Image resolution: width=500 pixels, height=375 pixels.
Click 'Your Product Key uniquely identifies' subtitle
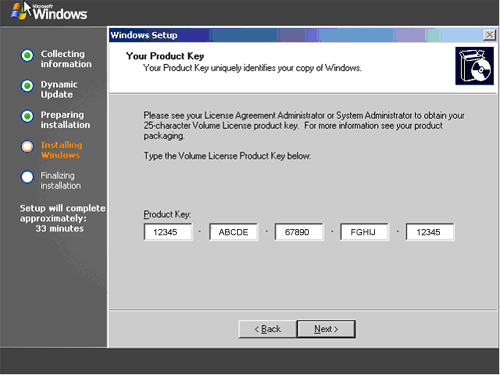252,68
